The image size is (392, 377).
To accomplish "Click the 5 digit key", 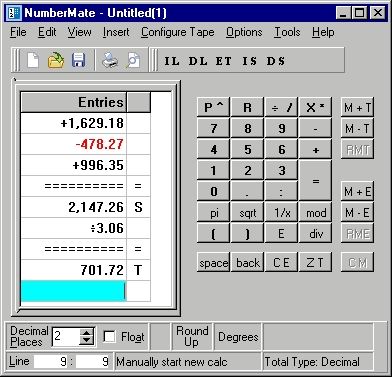I will (x=247, y=149).
